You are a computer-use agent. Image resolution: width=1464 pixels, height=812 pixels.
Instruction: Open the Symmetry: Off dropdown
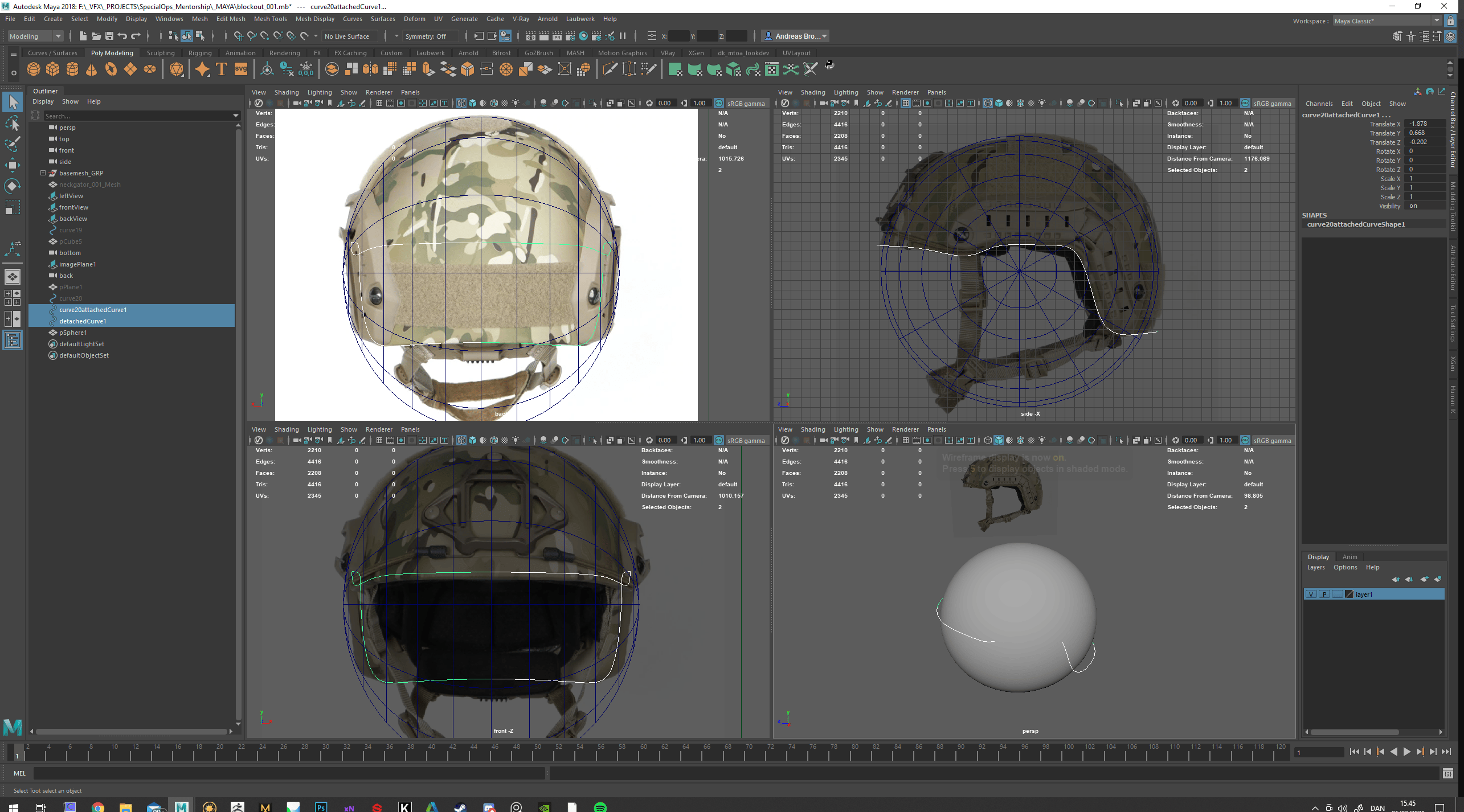tap(431, 36)
